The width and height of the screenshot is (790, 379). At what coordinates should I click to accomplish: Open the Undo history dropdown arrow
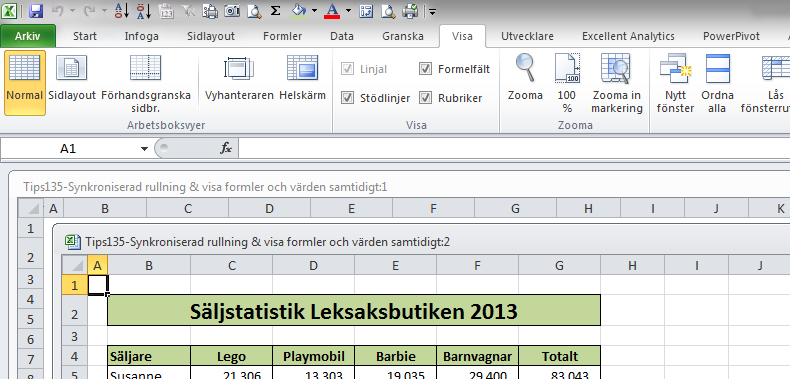tap(73, 11)
